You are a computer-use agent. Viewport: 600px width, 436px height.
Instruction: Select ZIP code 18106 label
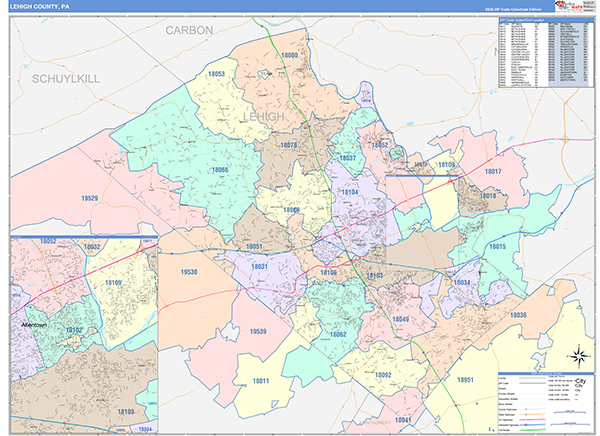[x=328, y=273]
